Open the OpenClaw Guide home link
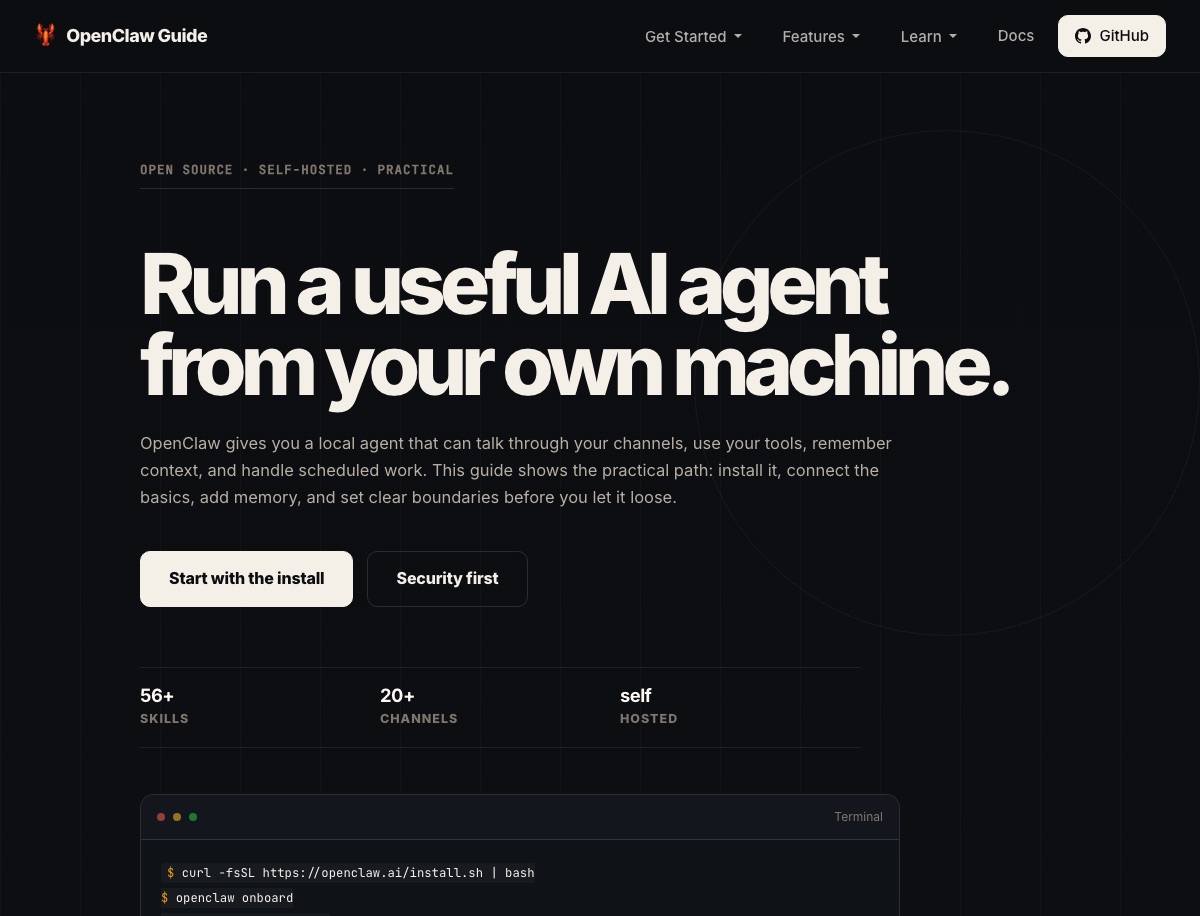The width and height of the screenshot is (1200, 916). 121,36
